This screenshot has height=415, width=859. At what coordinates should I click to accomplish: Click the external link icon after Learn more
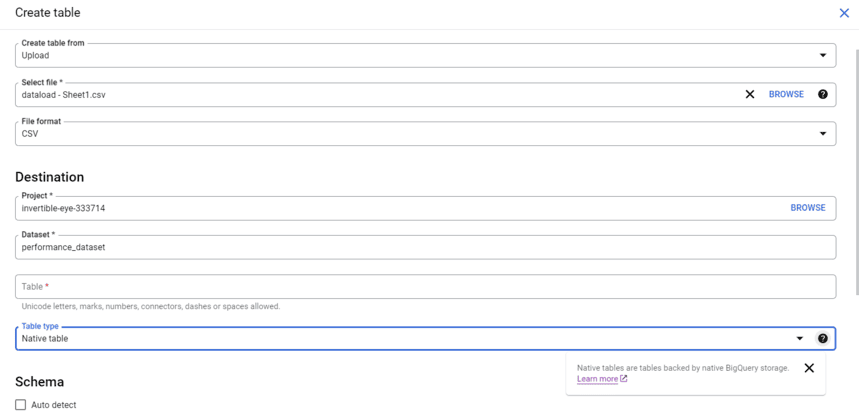point(623,379)
